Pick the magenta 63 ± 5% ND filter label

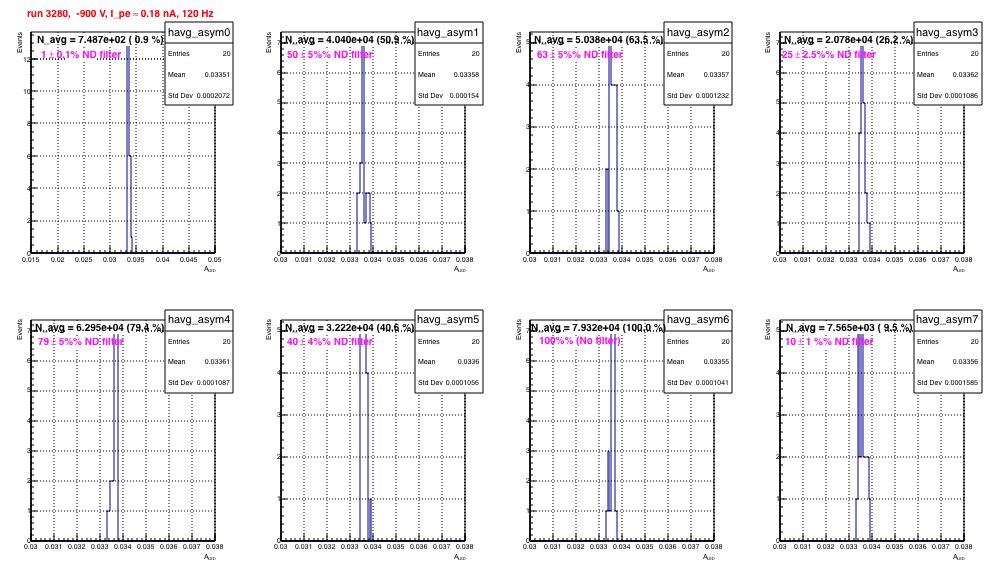(580, 55)
